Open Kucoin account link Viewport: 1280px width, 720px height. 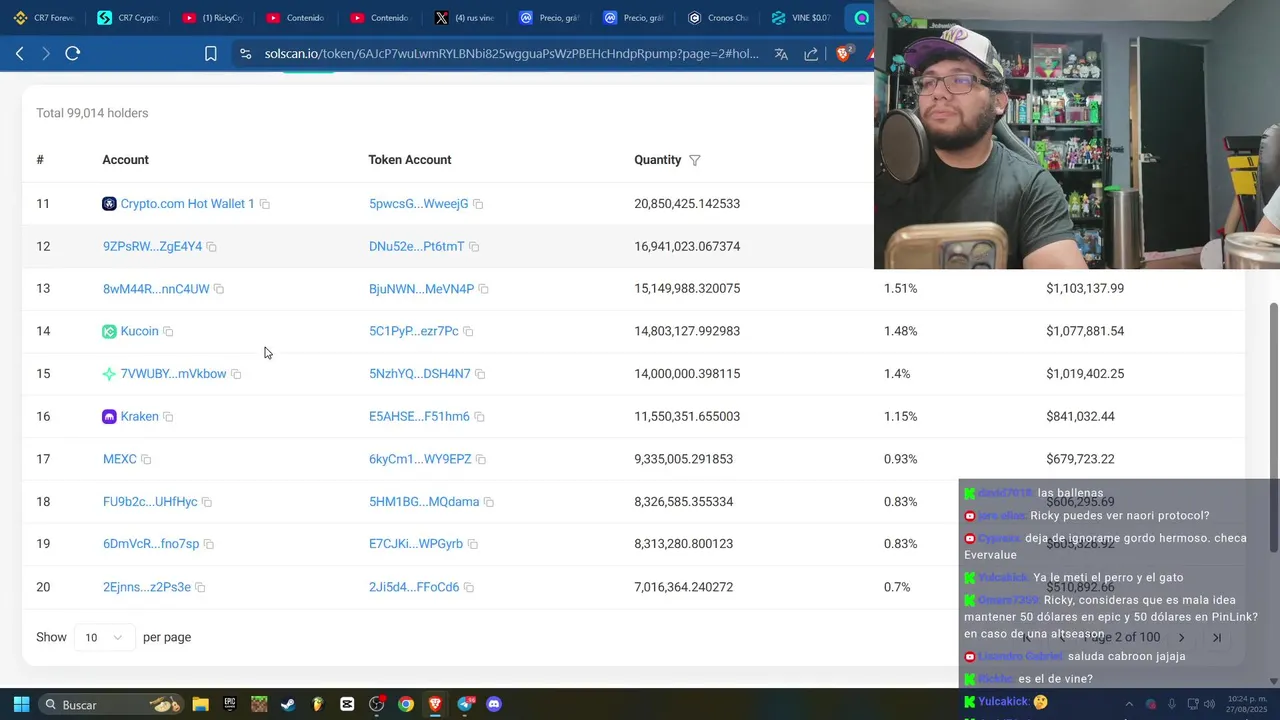click(x=139, y=331)
